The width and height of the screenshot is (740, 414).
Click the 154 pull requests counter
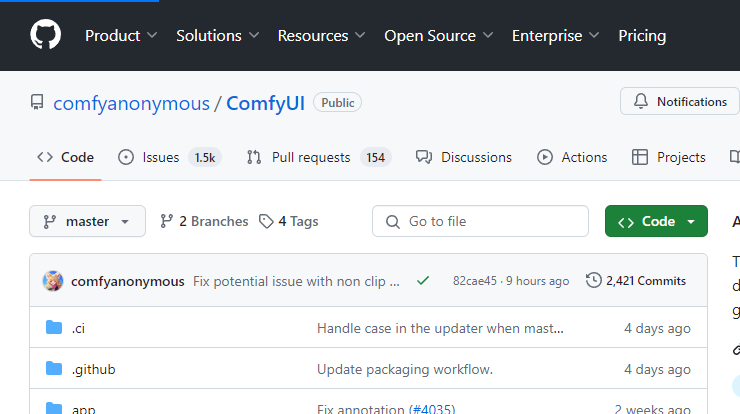[376, 157]
